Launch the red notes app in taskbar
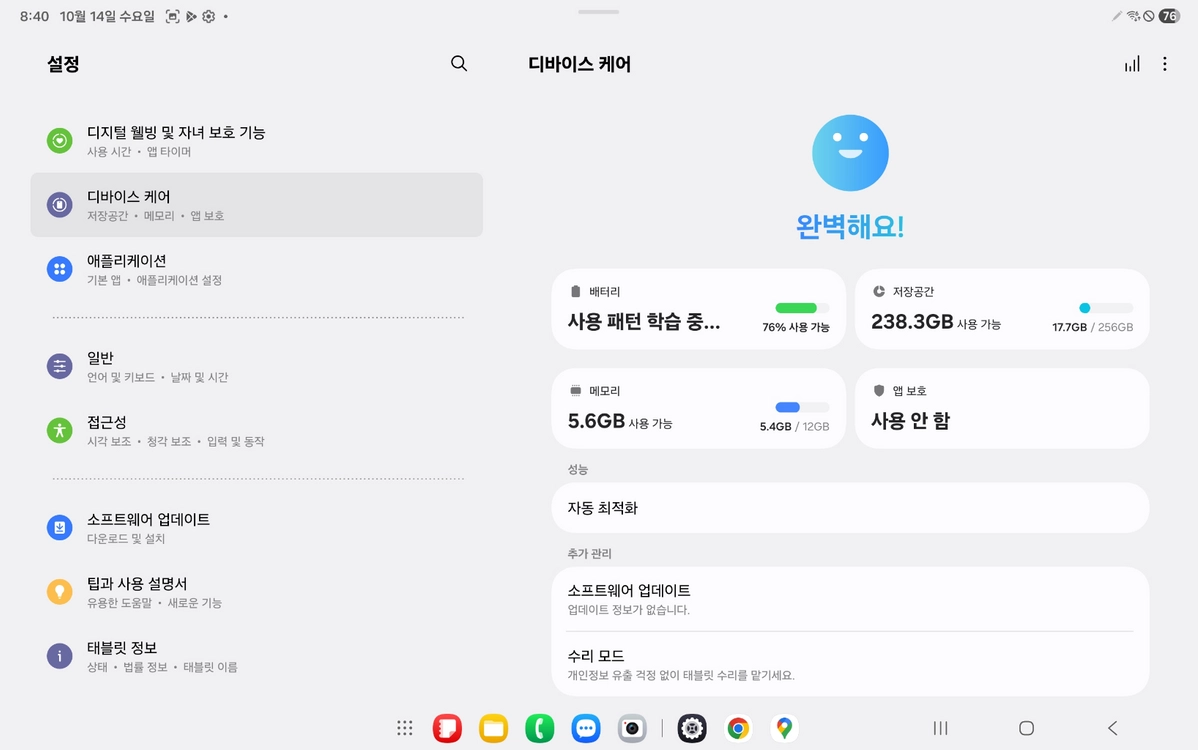Image resolution: width=1198 pixels, height=750 pixels. coord(447,728)
